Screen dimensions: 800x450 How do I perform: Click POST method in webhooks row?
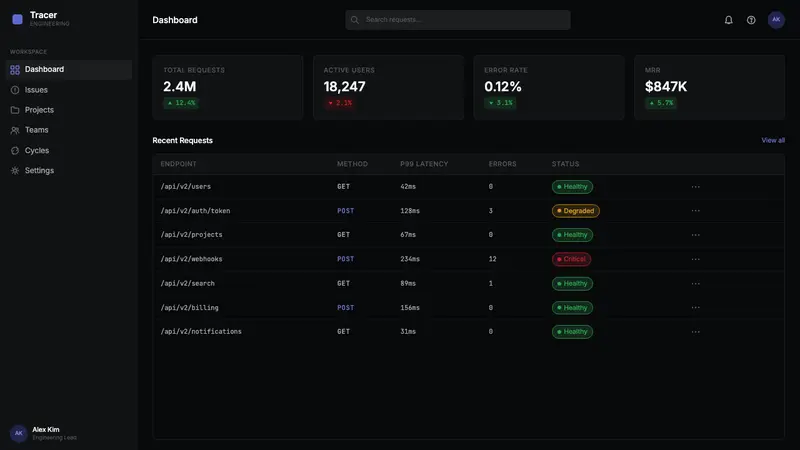point(345,259)
